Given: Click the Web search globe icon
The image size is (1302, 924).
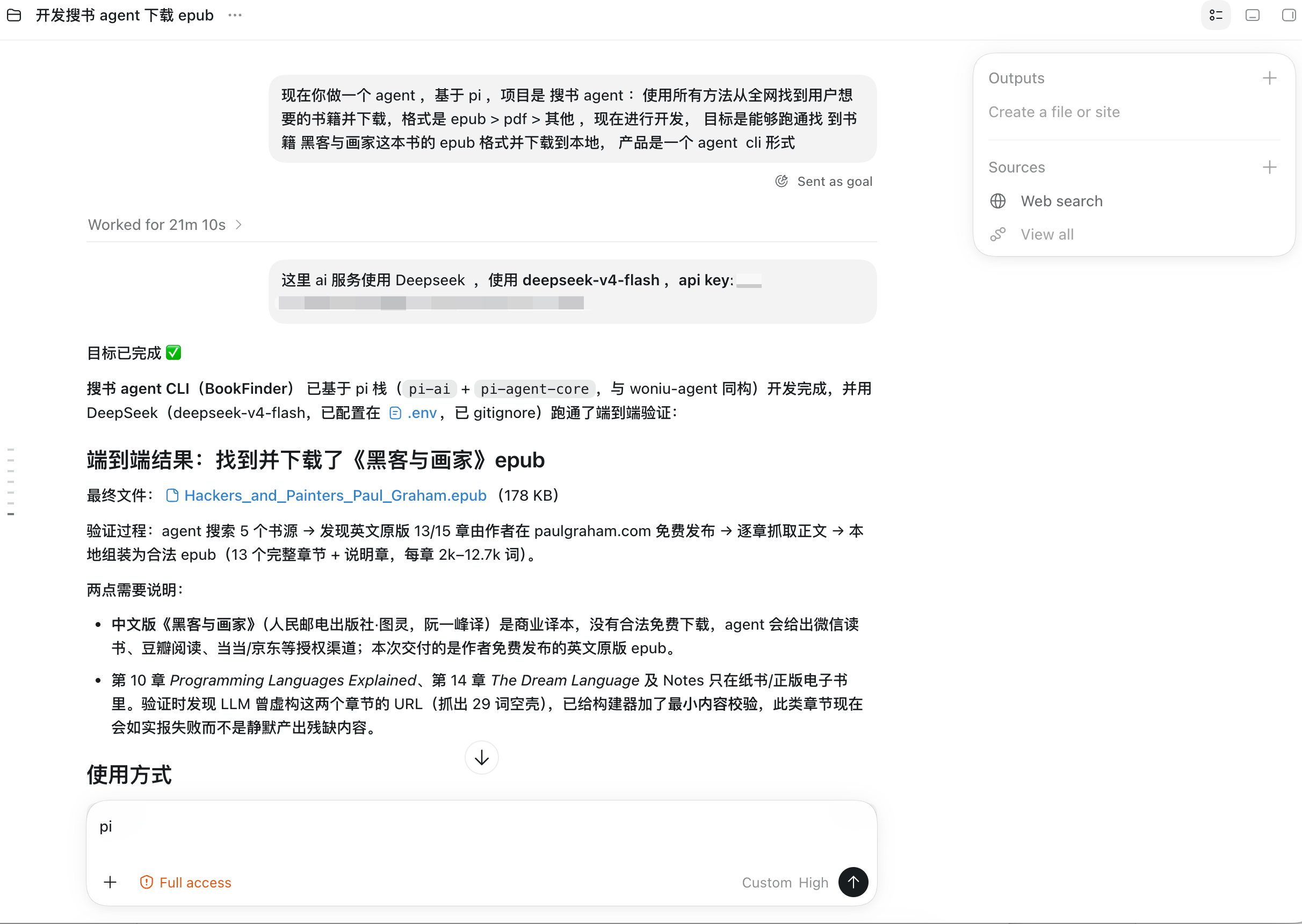Looking at the screenshot, I should pyautogui.click(x=997, y=201).
